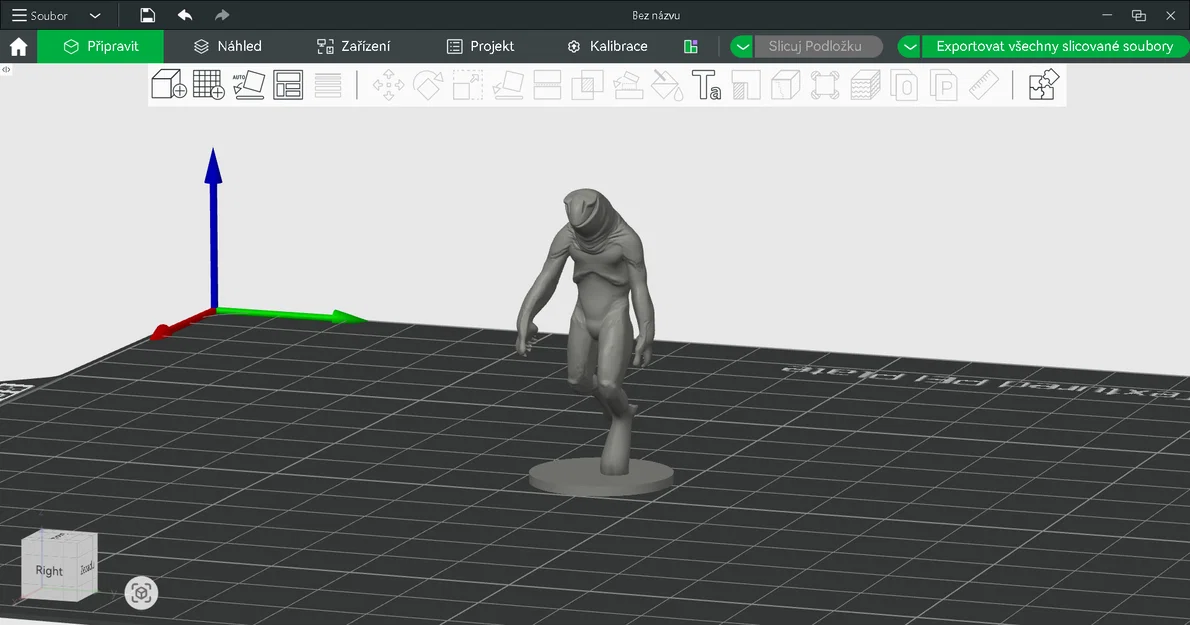Run Auto orient from the toolbar
The width and height of the screenshot is (1190, 625).
[x=248, y=85]
